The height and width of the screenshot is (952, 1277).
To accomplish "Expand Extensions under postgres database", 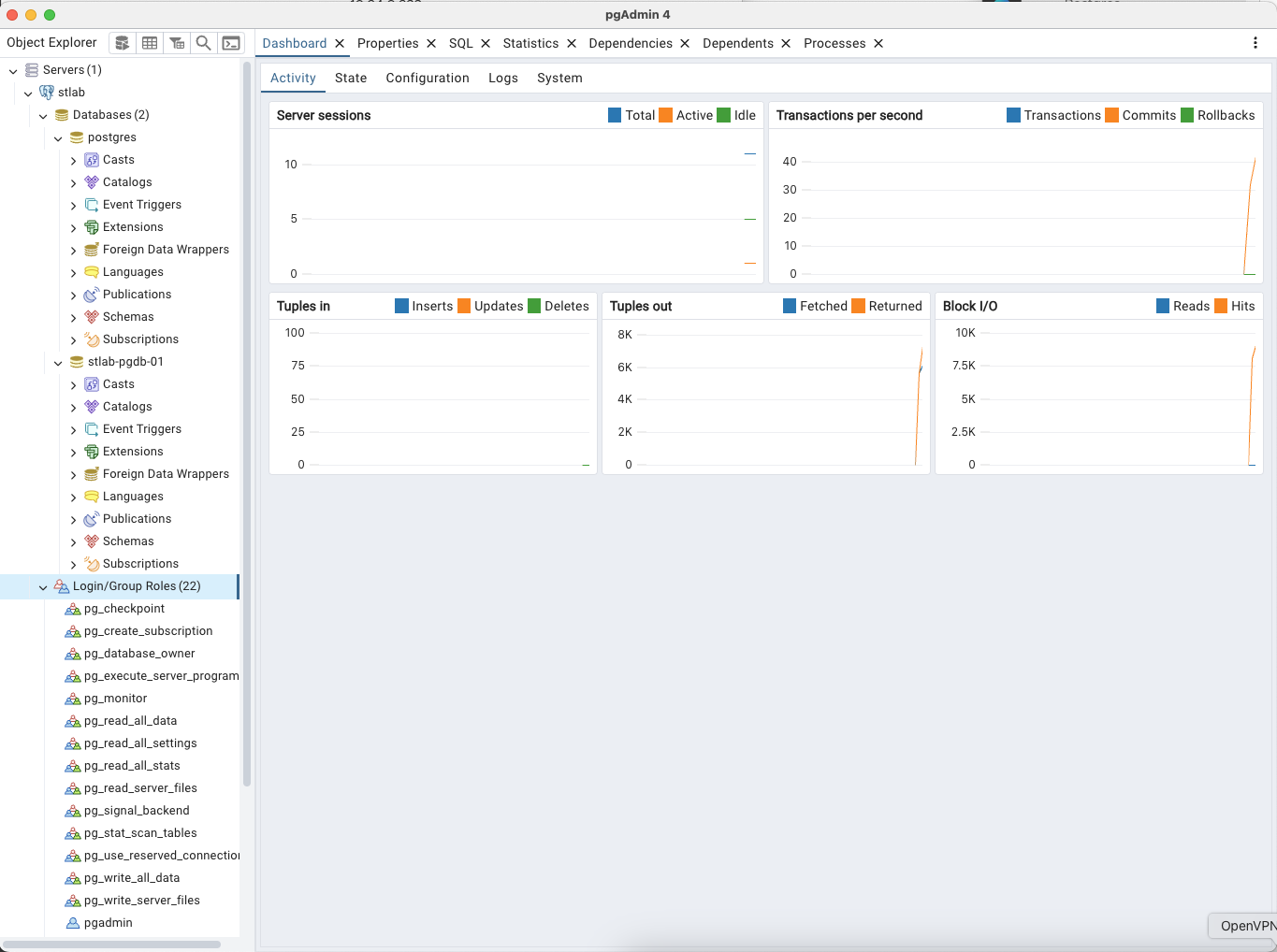I will tap(74, 228).
